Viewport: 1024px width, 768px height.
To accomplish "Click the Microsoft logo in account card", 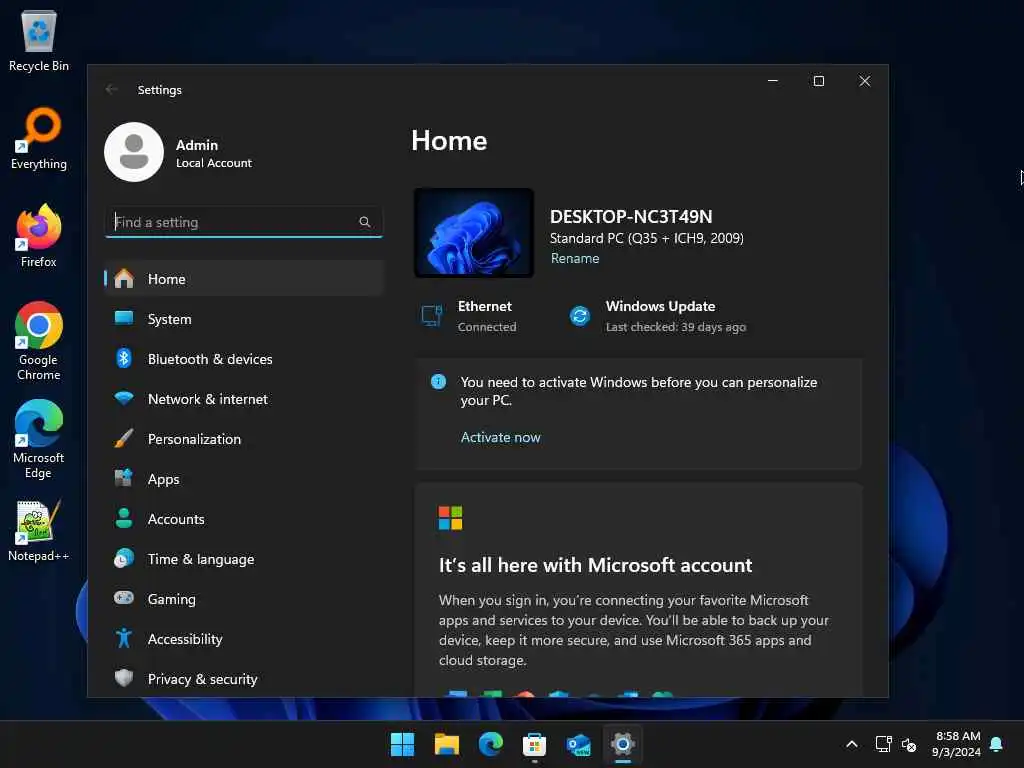I will pos(451,518).
